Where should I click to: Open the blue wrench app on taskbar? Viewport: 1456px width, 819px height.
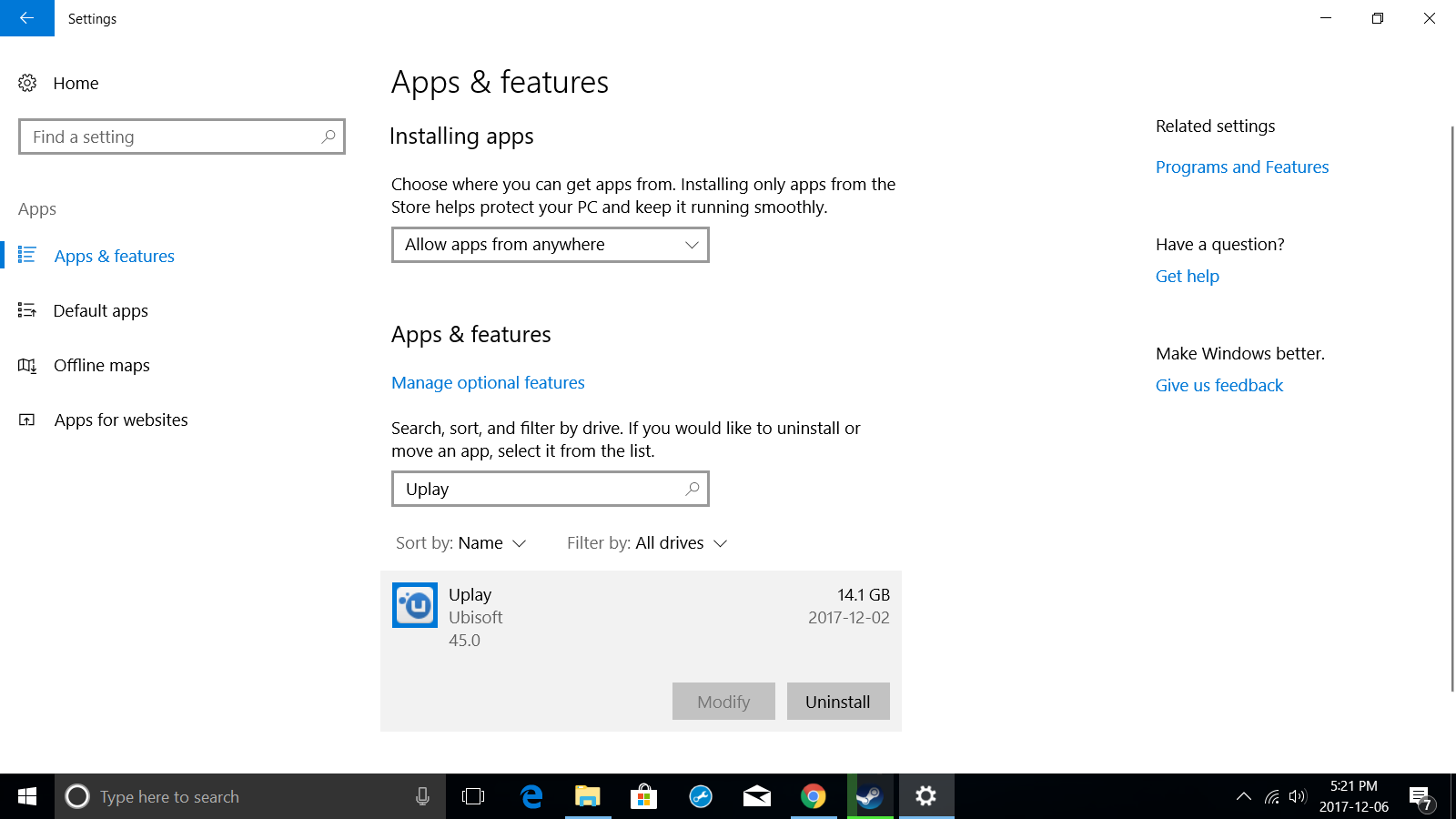click(x=701, y=796)
